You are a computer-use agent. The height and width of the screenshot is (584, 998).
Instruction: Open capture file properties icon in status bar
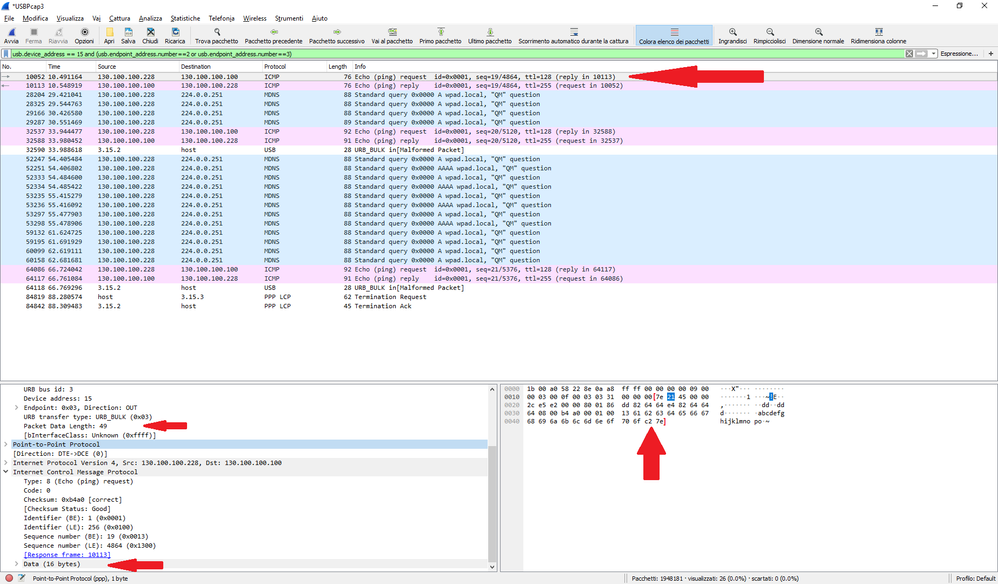click(22, 578)
